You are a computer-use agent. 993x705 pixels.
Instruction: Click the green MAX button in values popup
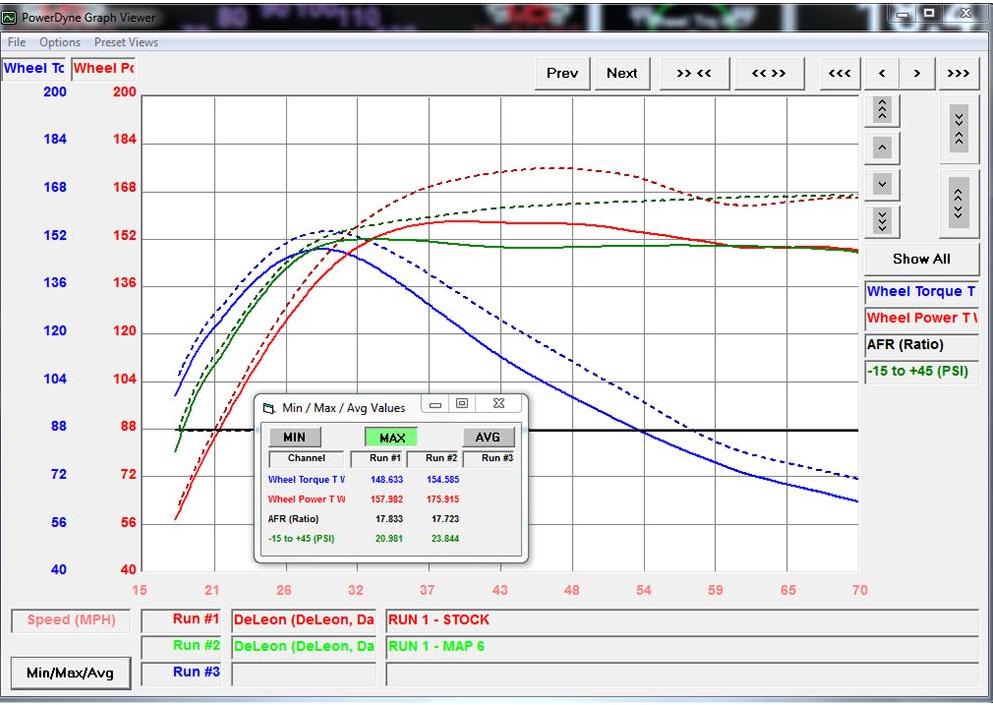(x=391, y=437)
